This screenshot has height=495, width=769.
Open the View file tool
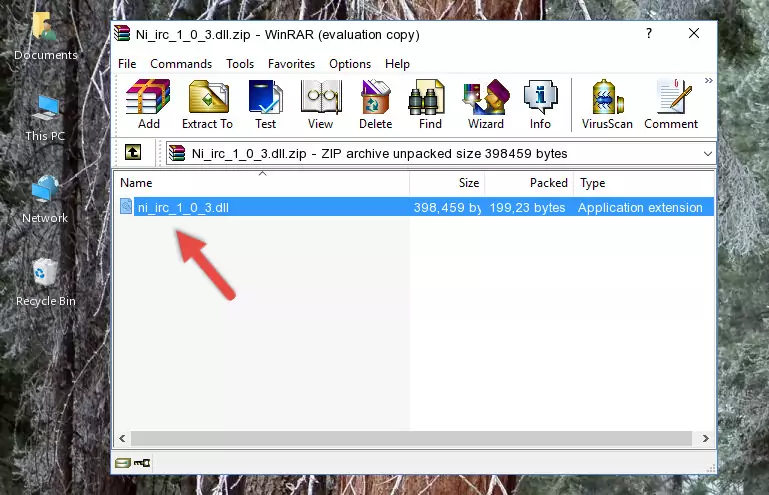click(321, 104)
